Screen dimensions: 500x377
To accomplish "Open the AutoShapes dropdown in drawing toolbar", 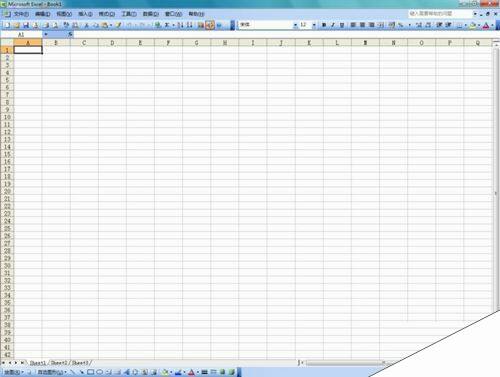I will 52,372.
